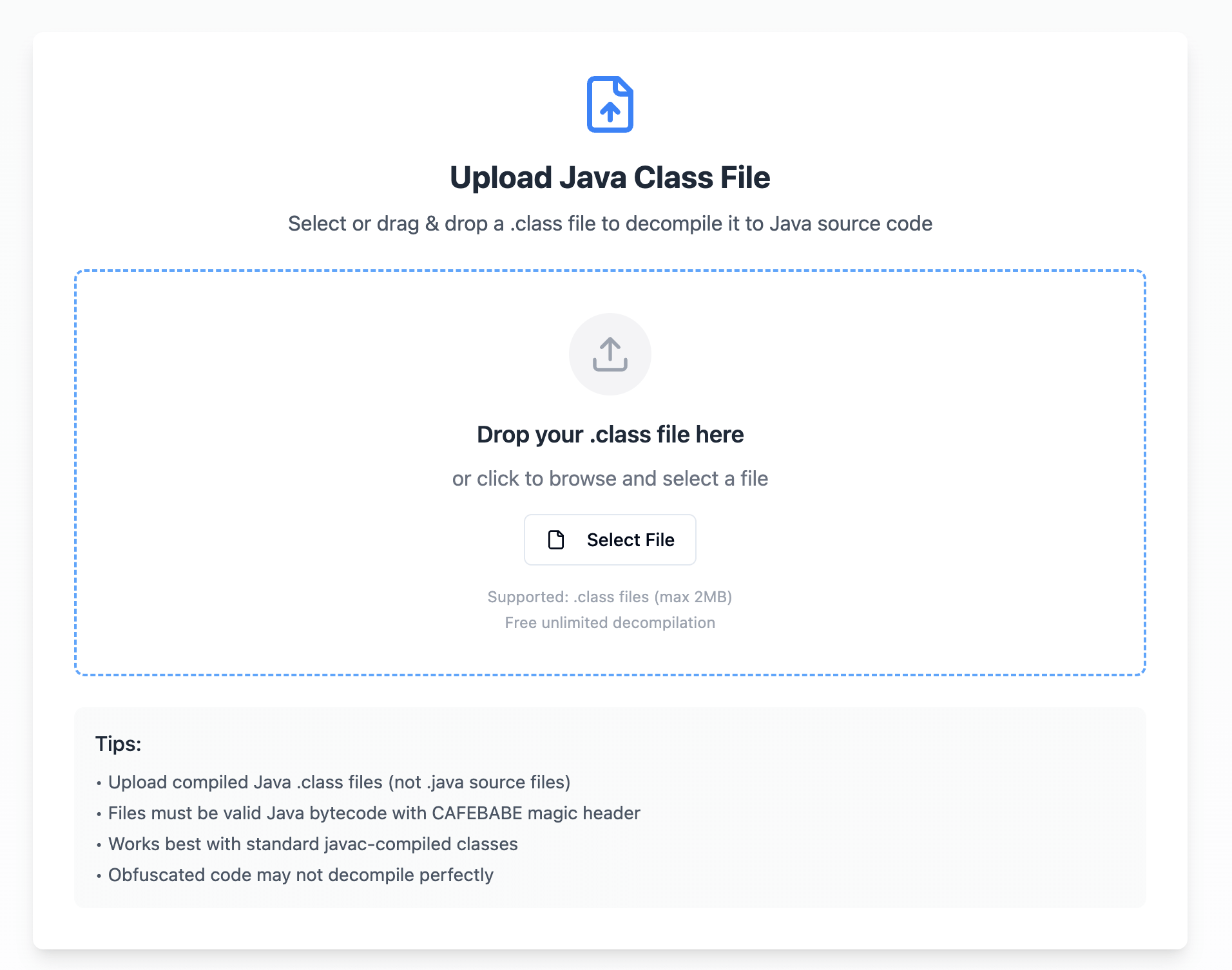Click the 'Supported: .class files (max 2MB)' note
This screenshot has height=970, width=1232.
(x=610, y=597)
